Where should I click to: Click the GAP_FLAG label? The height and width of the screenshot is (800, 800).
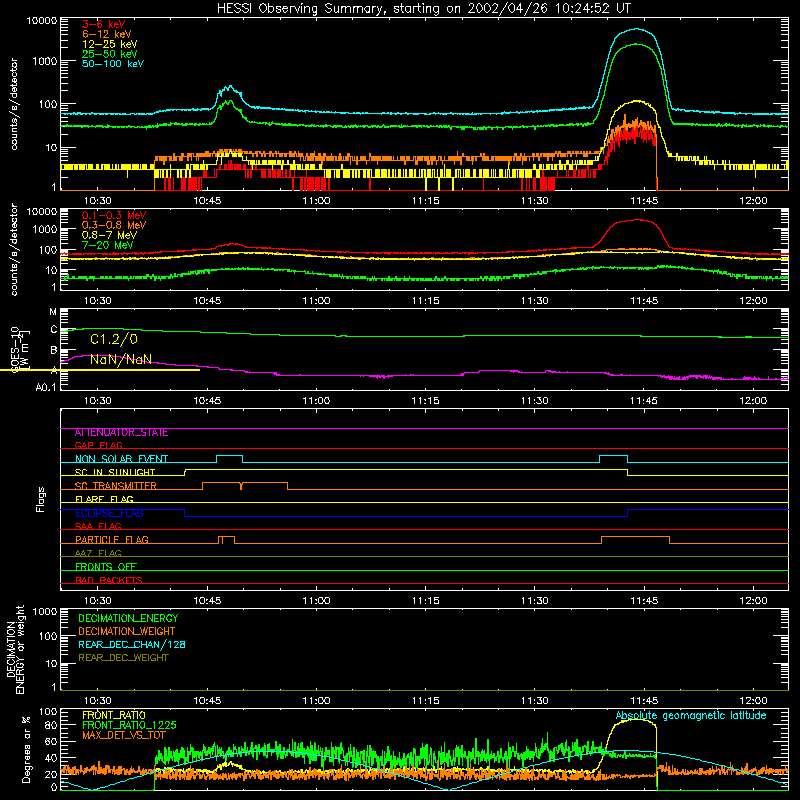[x=98, y=445]
